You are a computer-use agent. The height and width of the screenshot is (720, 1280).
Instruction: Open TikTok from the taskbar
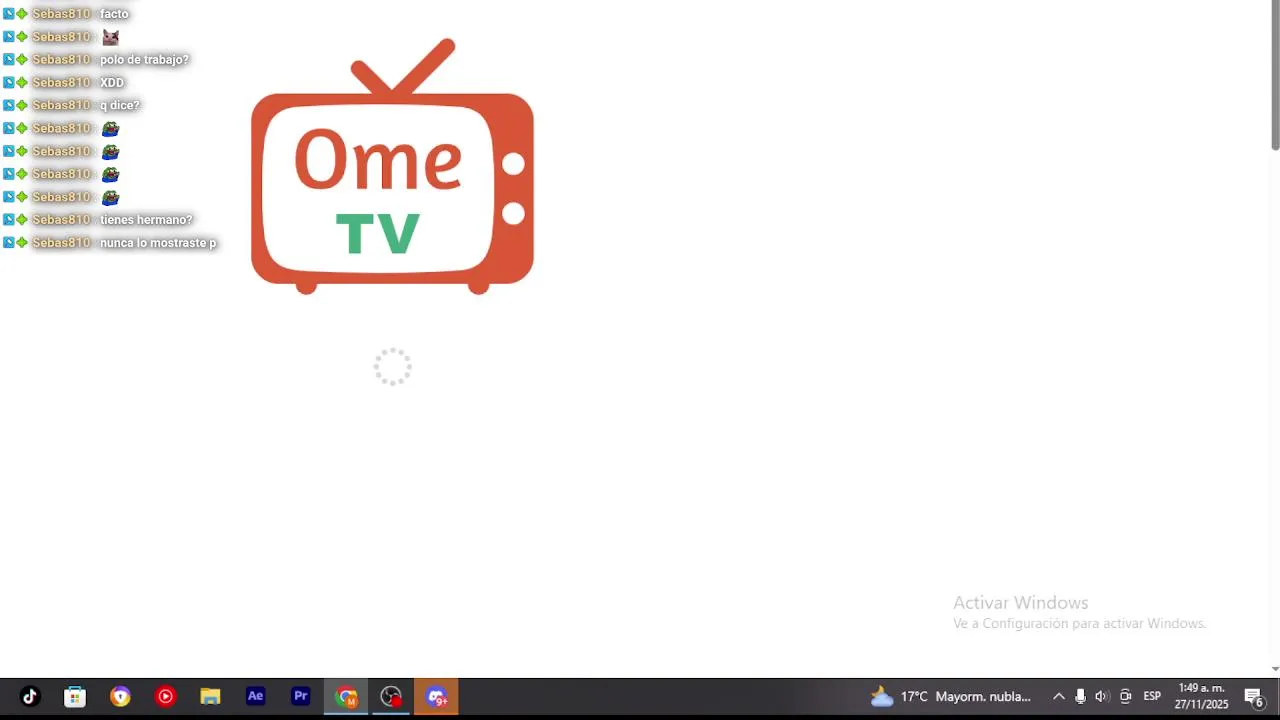pos(29,697)
